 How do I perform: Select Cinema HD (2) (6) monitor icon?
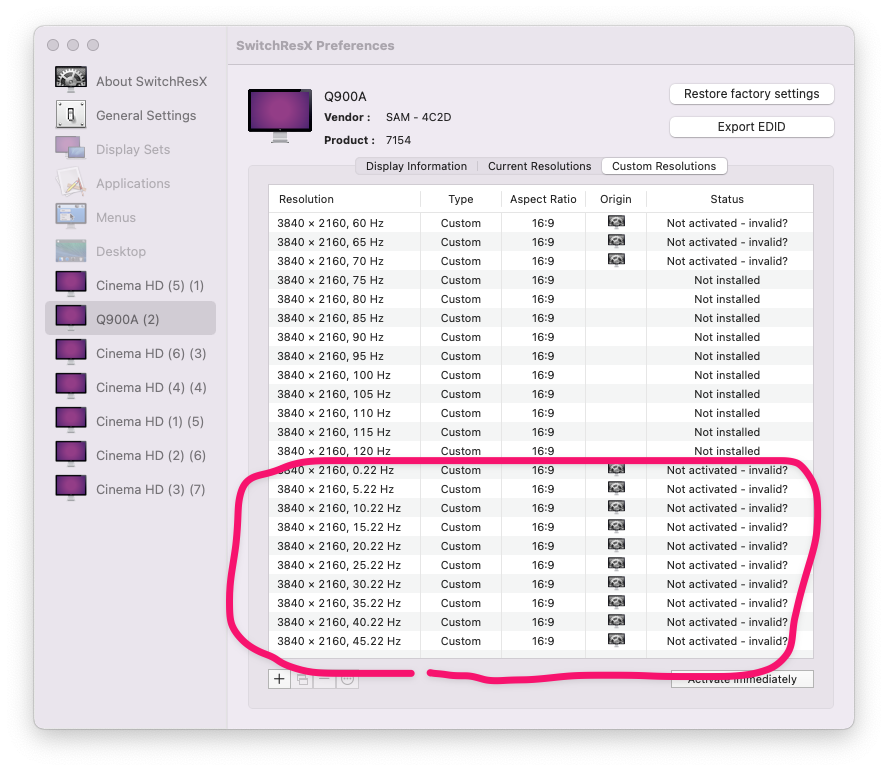pos(71,454)
